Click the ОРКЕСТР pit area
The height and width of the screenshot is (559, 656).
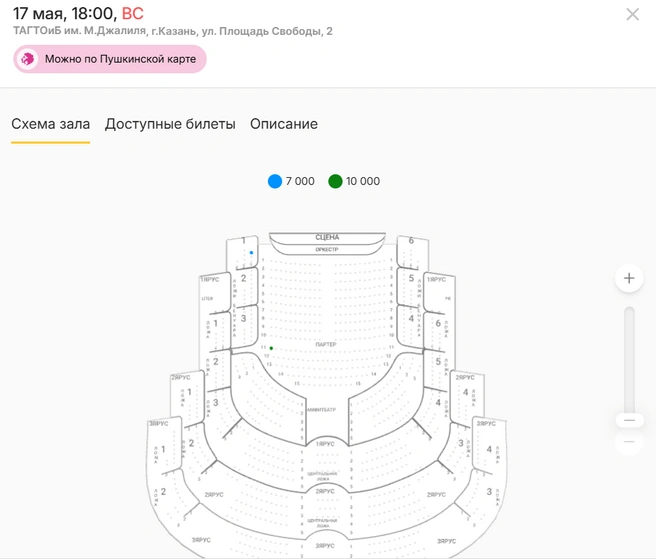(327, 249)
